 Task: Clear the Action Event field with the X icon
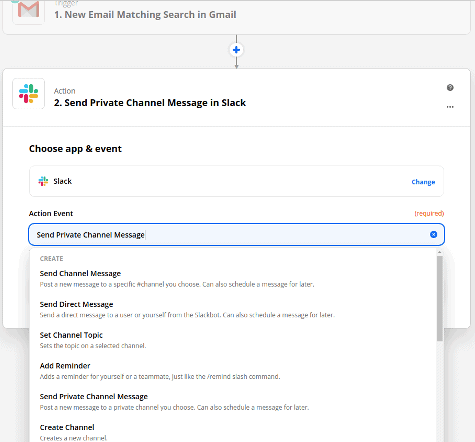[433, 235]
